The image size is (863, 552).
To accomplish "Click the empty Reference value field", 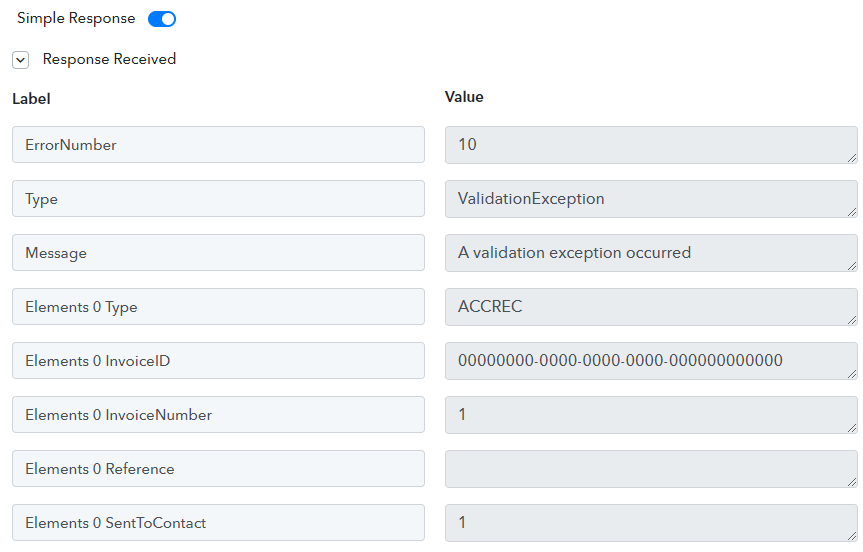I will click(x=651, y=468).
